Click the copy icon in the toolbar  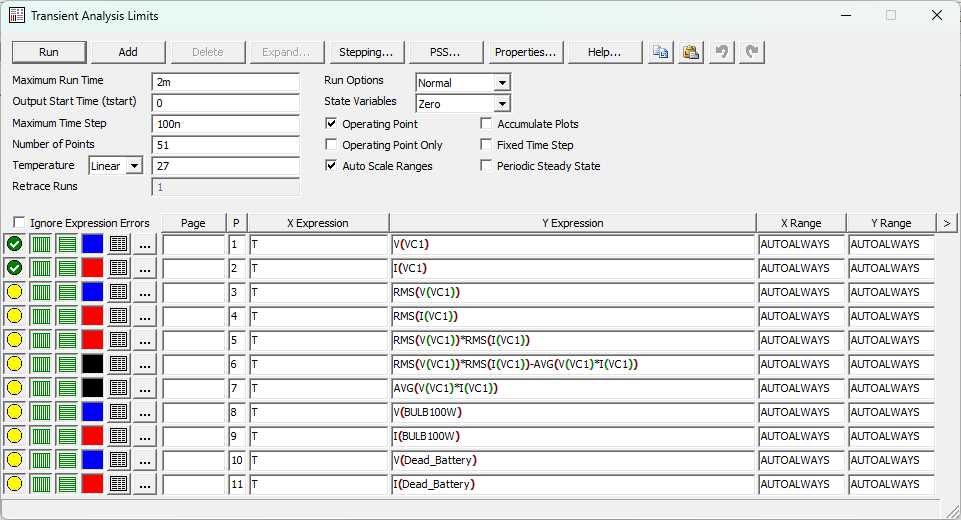(x=660, y=52)
